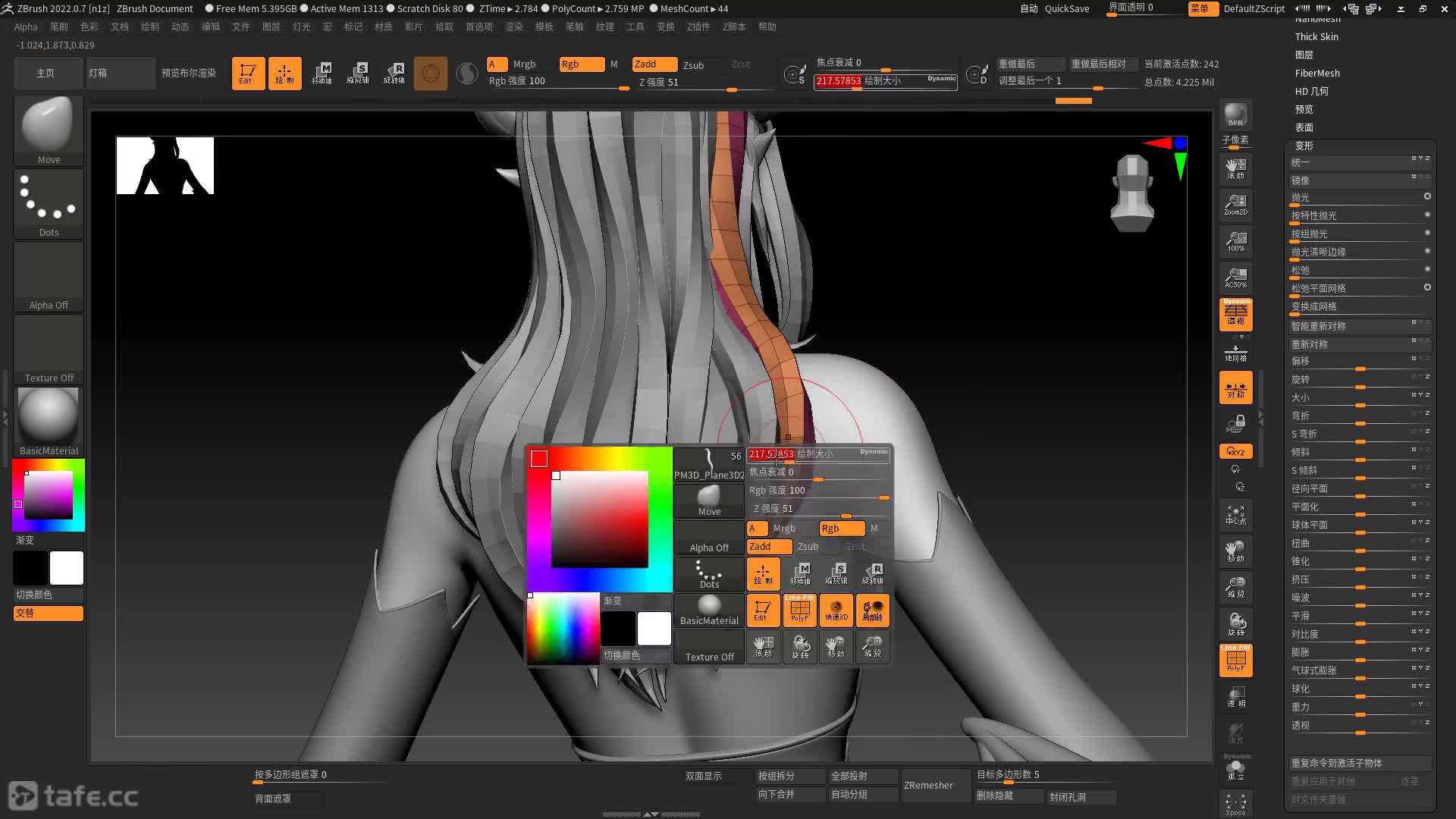Viewport: 1456px width, 819px height.
Task: Click the BasicMaterial sphere thumbnail
Action: (49, 416)
